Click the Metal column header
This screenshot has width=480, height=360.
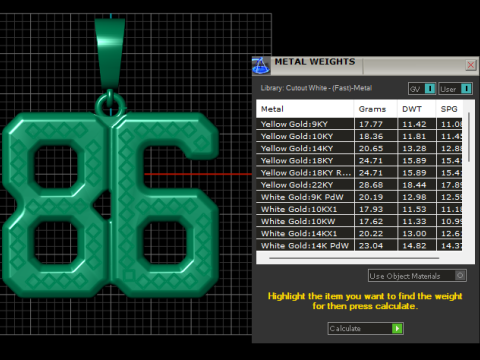pos(305,109)
